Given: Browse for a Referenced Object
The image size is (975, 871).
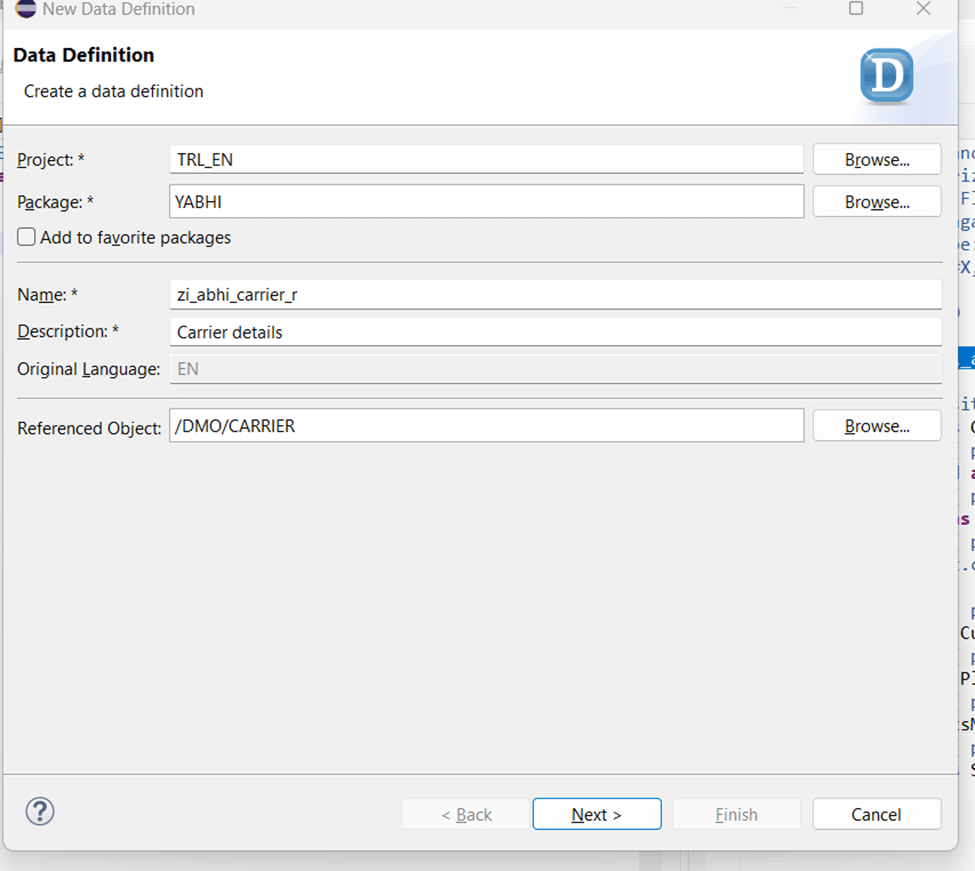Looking at the screenshot, I should click(876, 425).
